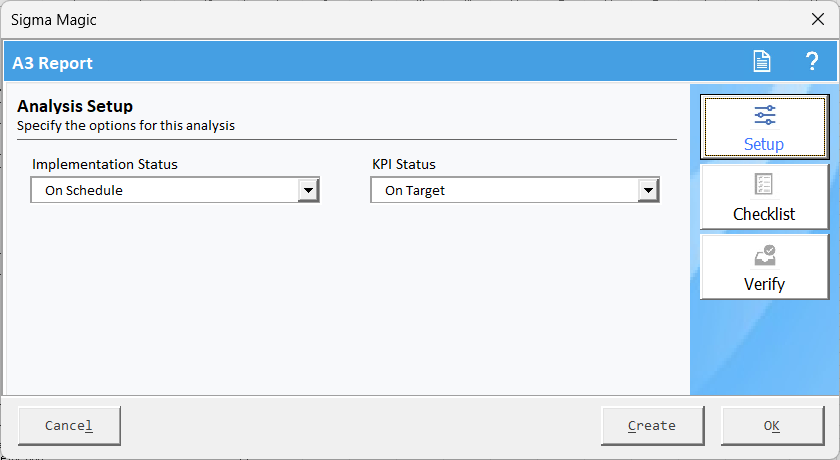The image size is (840, 460).
Task: Click the Implementation Status label
Action: [105, 164]
